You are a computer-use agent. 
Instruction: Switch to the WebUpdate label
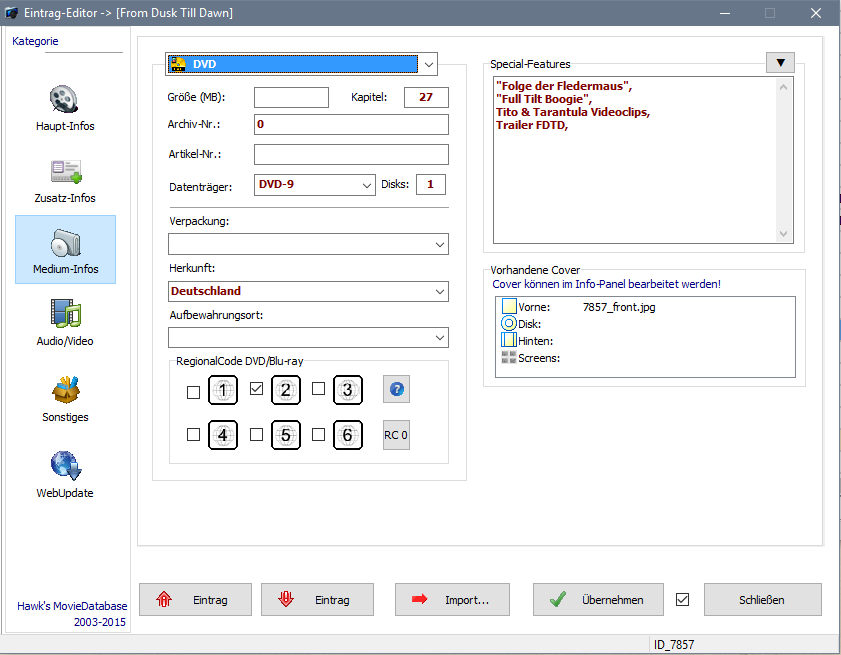pyautogui.click(x=65, y=493)
